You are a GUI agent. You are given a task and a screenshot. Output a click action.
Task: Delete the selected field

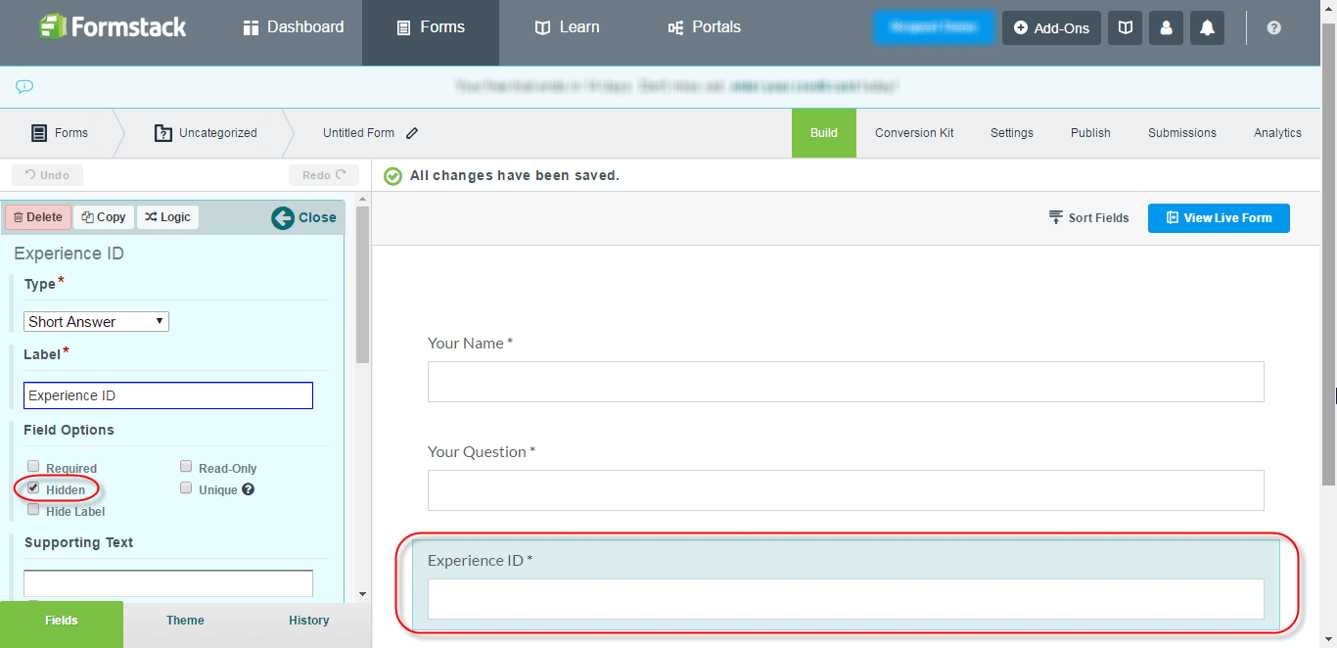tap(38, 217)
